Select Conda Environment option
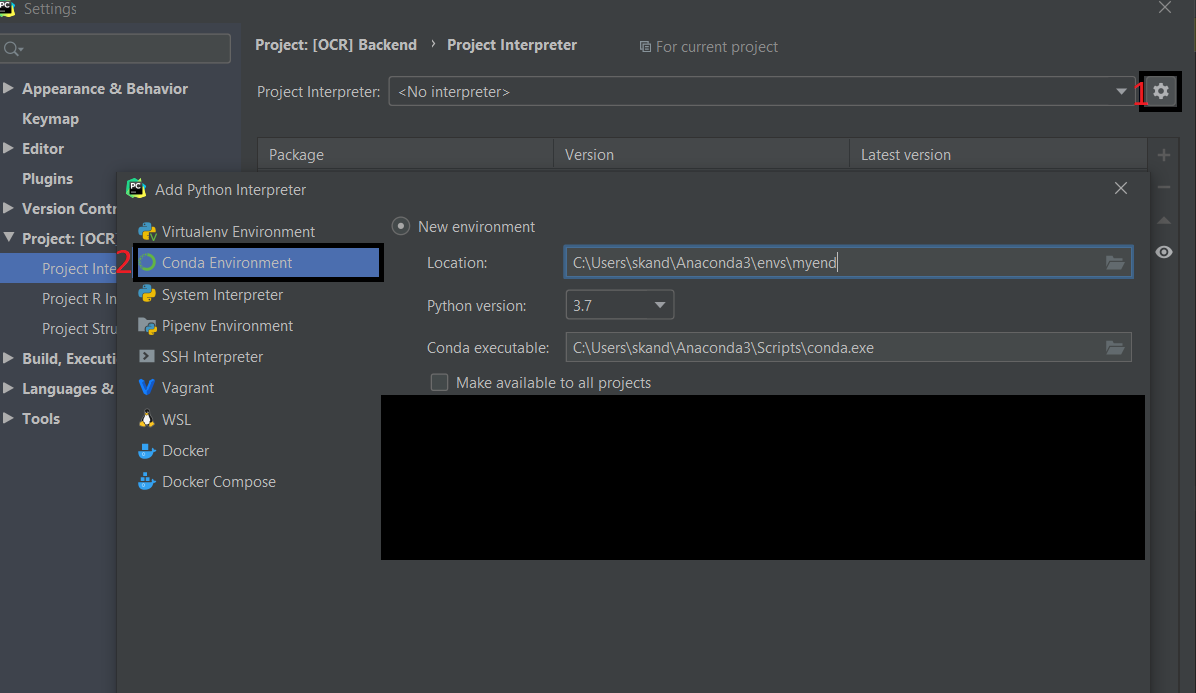Screen dimensions: 1196x693 [x=257, y=262]
